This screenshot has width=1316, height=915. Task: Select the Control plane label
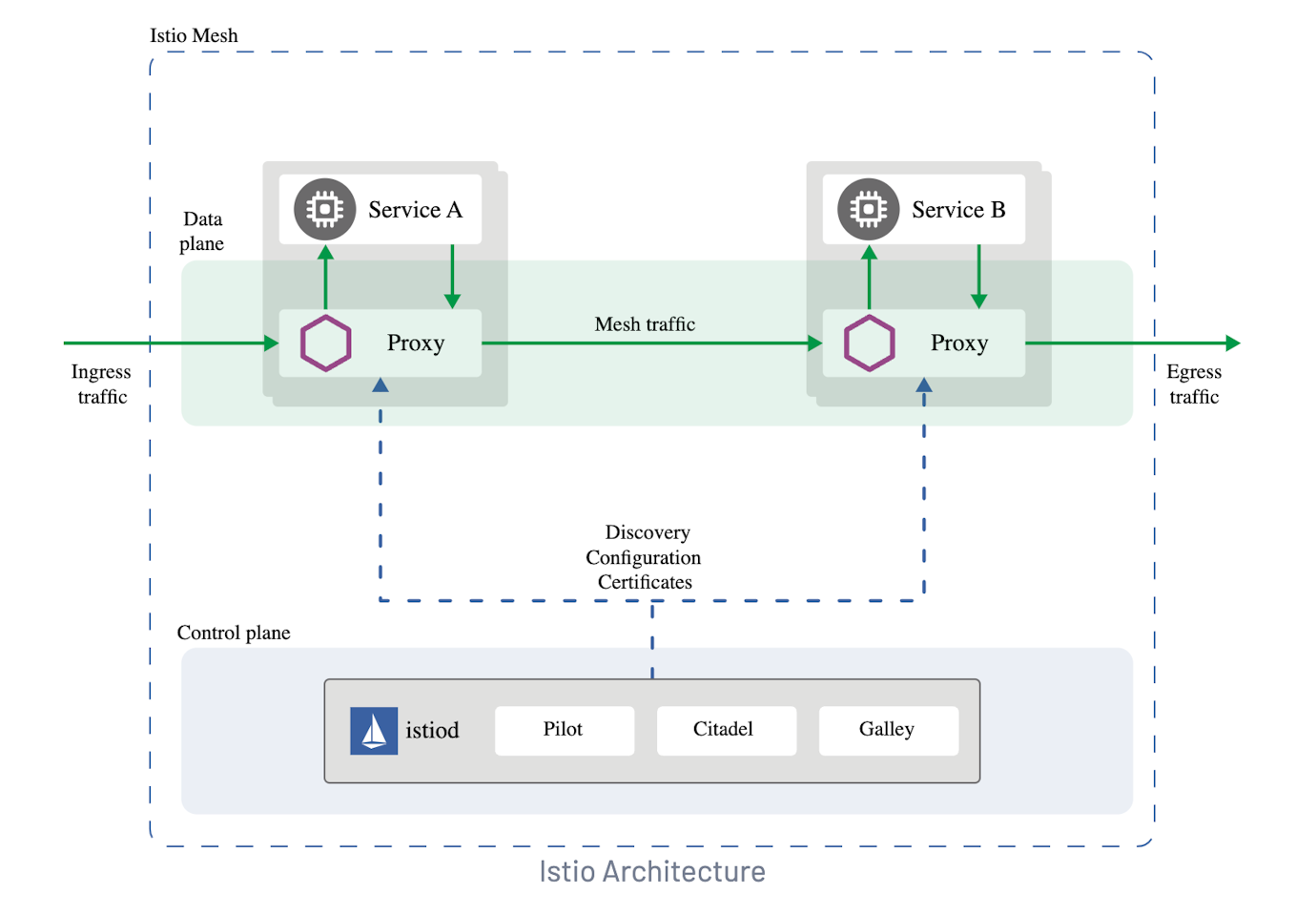coord(234,633)
